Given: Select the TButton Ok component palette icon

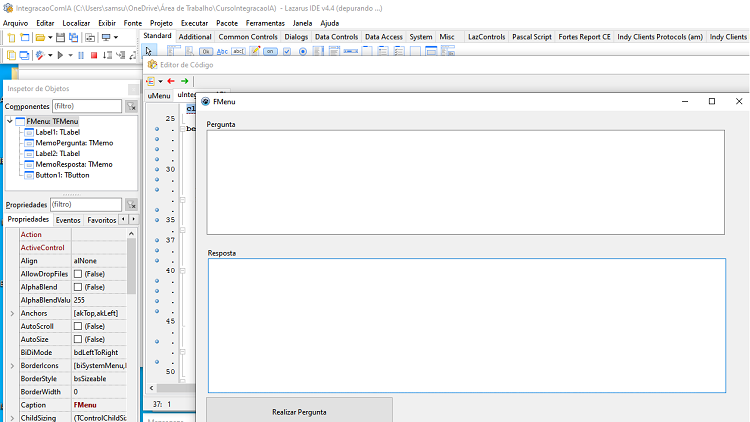Looking at the screenshot, I should [206, 51].
